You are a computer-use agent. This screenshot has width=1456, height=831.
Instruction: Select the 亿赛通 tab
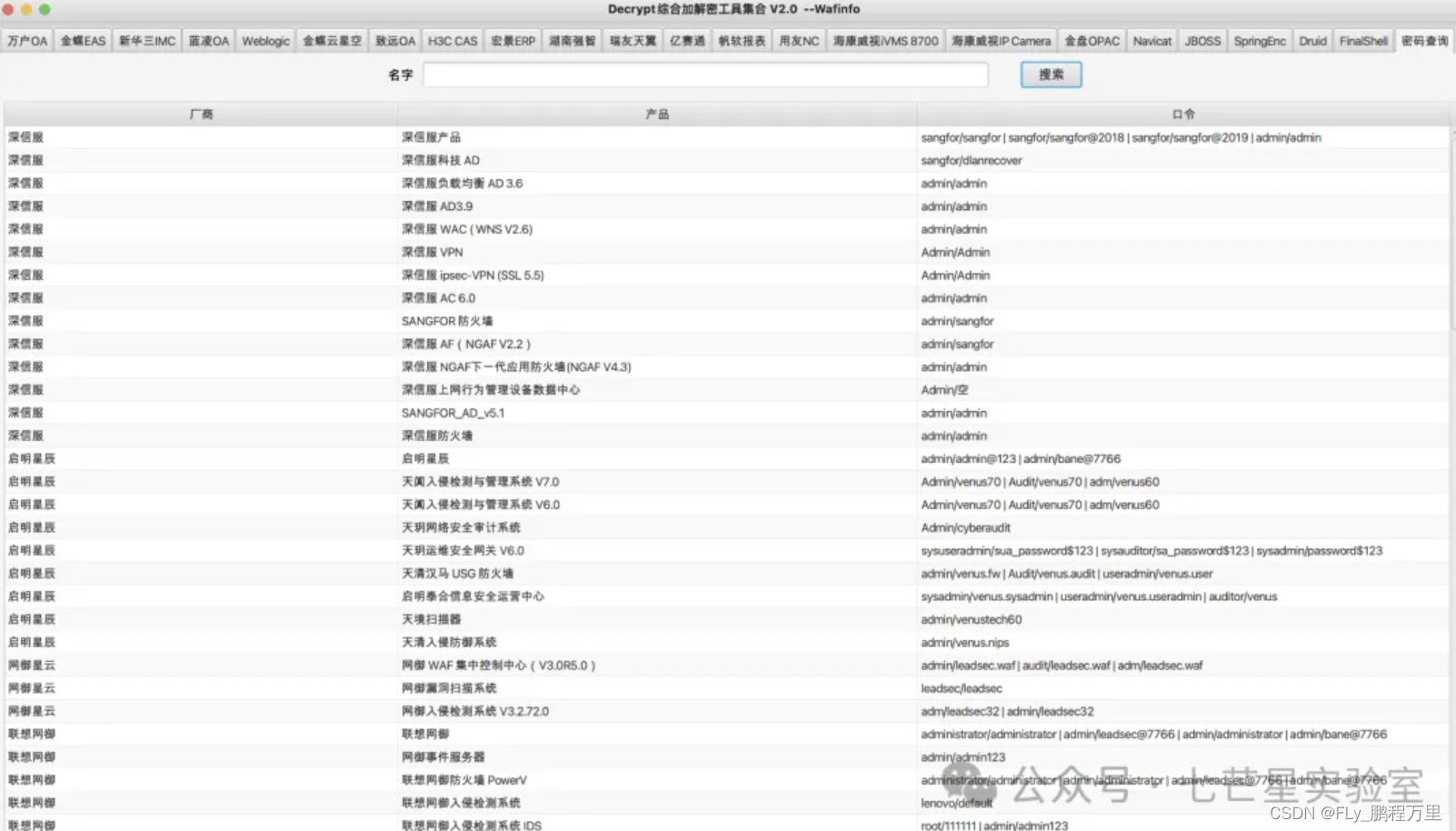tap(687, 41)
